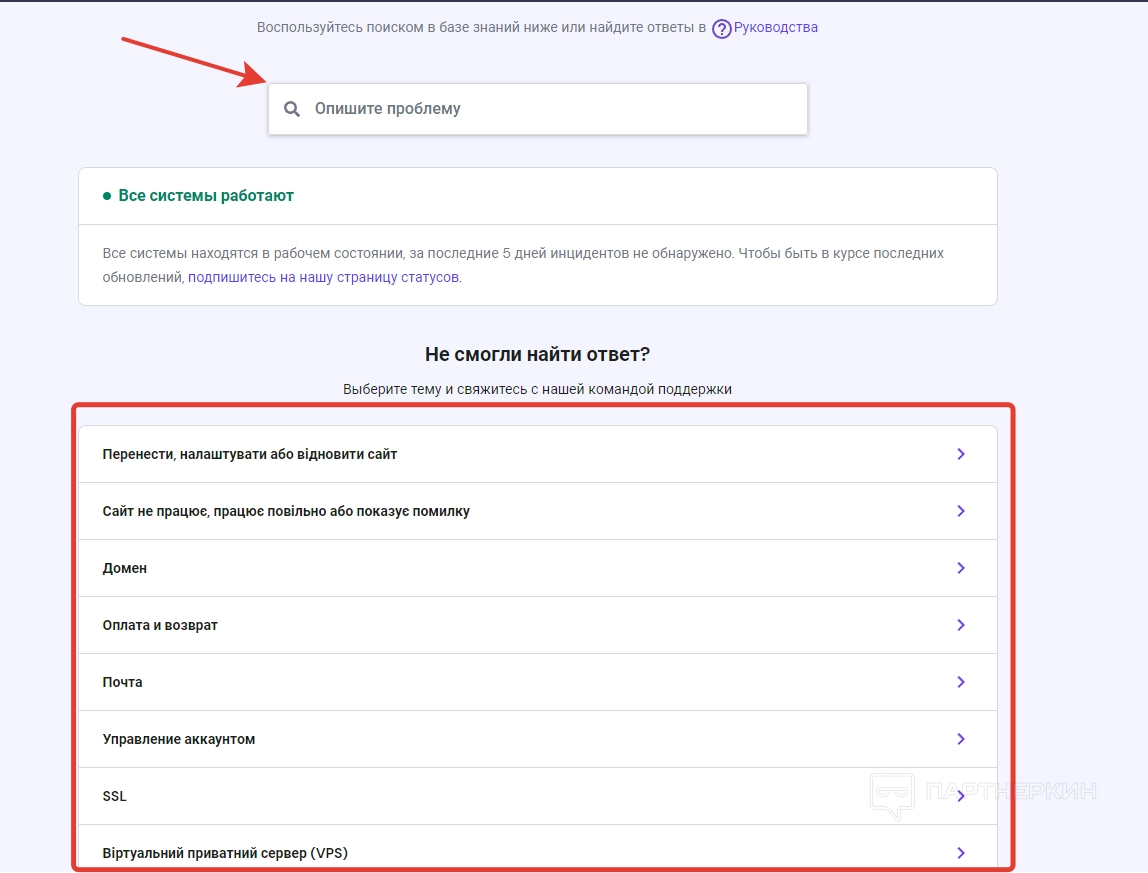Open the 'Перенести, налаштувати або відновити сайт' topic

click(250, 454)
